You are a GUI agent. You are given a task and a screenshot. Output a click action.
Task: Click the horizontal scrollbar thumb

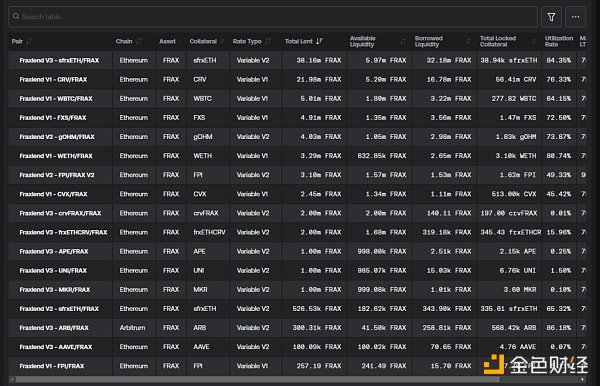coord(257,379)
